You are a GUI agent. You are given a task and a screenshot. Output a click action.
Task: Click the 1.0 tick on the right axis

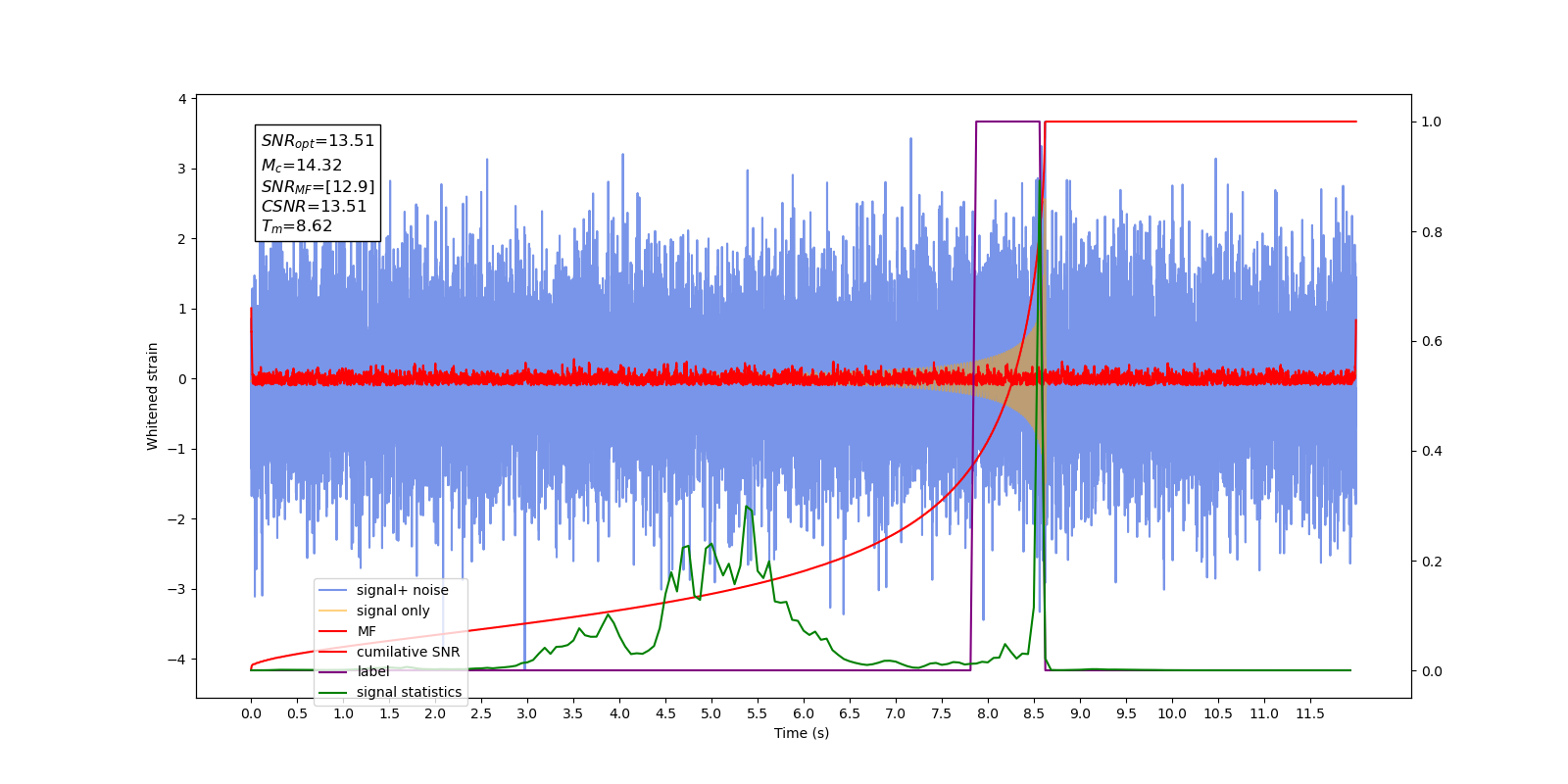coord(1432,122)
